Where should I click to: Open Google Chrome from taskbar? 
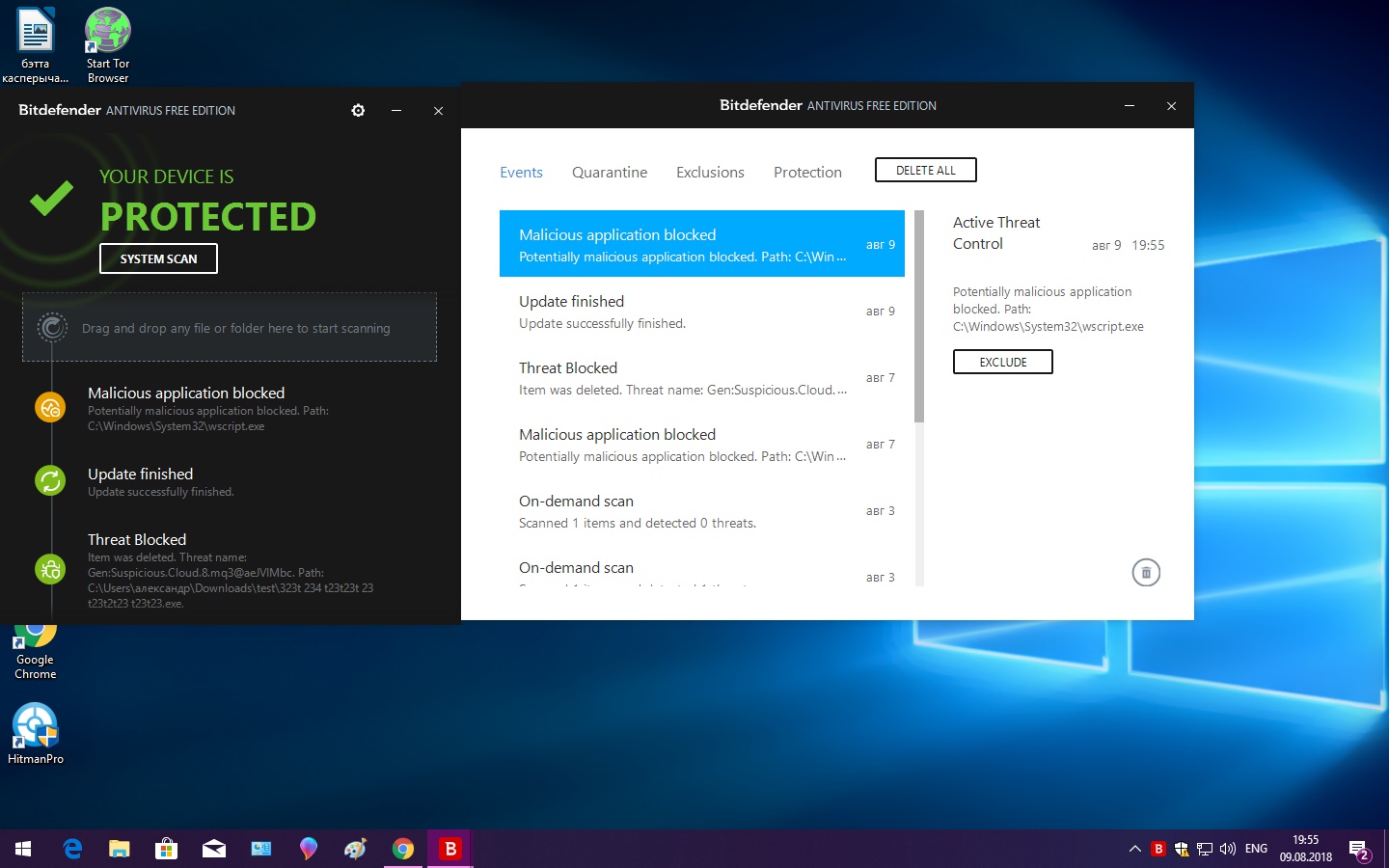(x=403, y=849)
